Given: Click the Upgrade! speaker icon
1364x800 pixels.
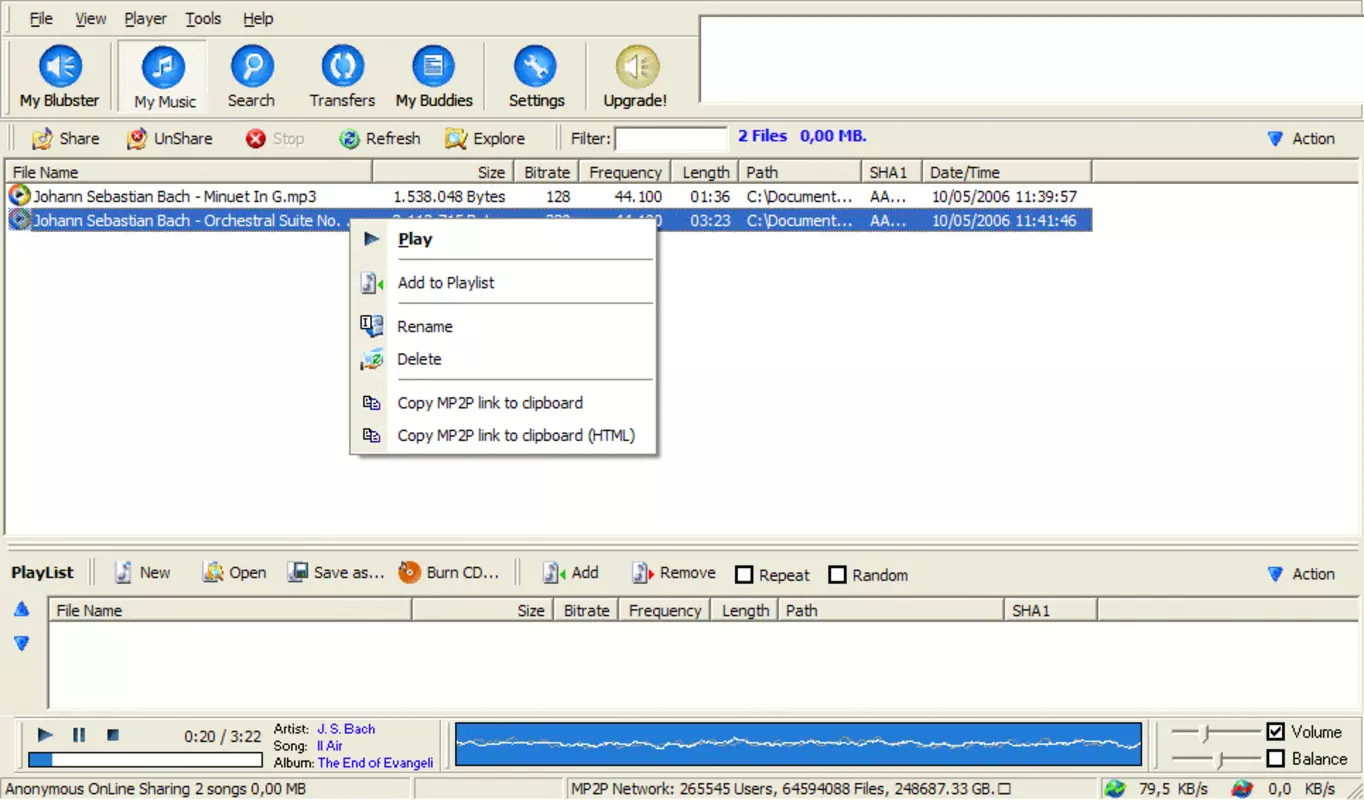Looking at the screenshot, I should point(637,67).
